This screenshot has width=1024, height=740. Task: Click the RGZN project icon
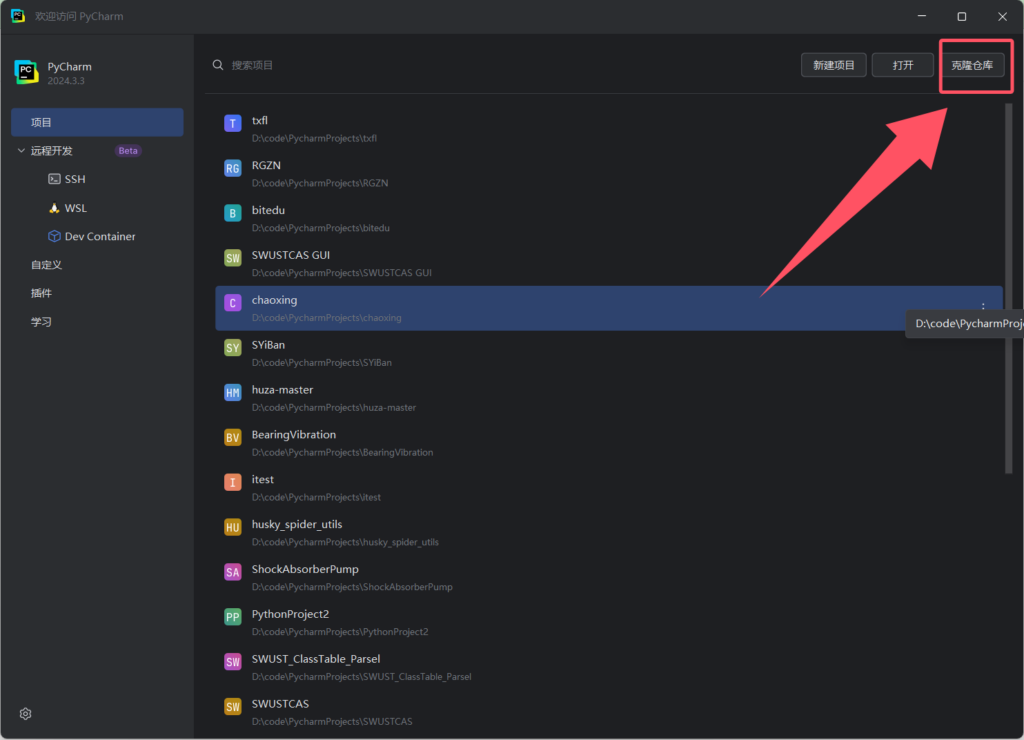point(233,169)
